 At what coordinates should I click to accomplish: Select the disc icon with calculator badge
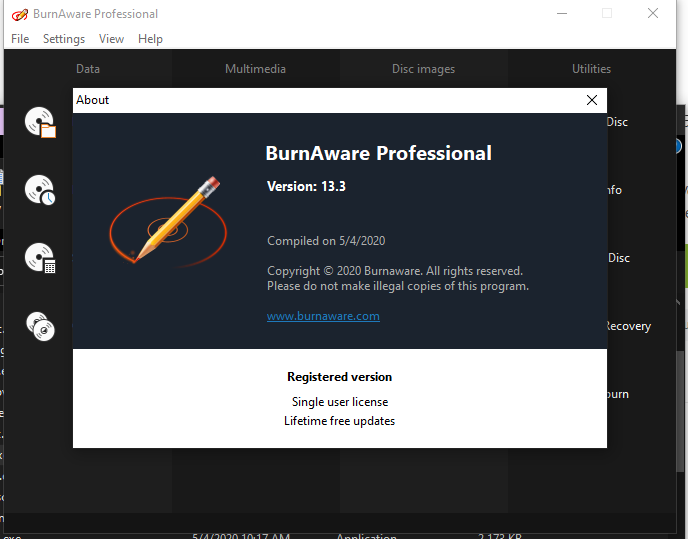click(40, 258)
